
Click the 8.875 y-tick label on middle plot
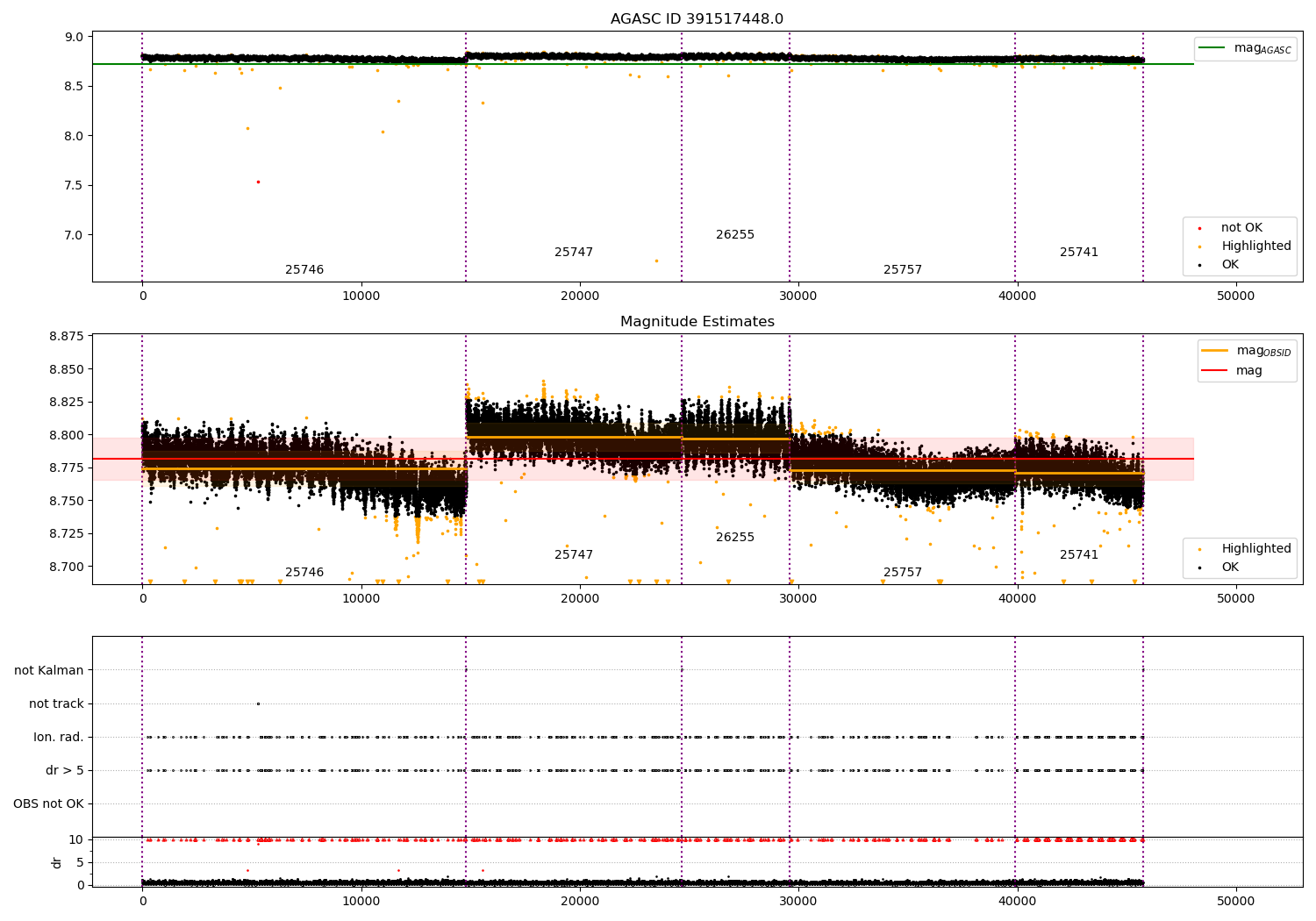67,337
